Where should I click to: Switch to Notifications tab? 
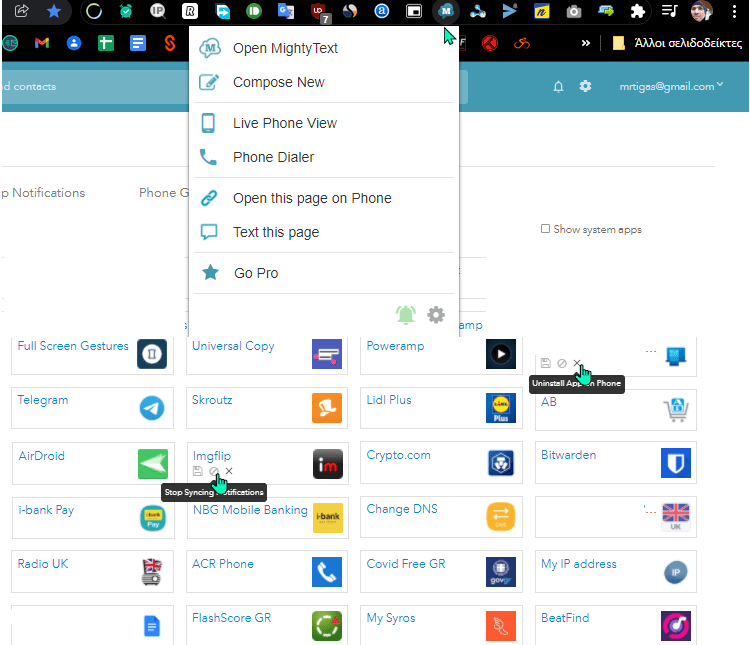point(43,193)
